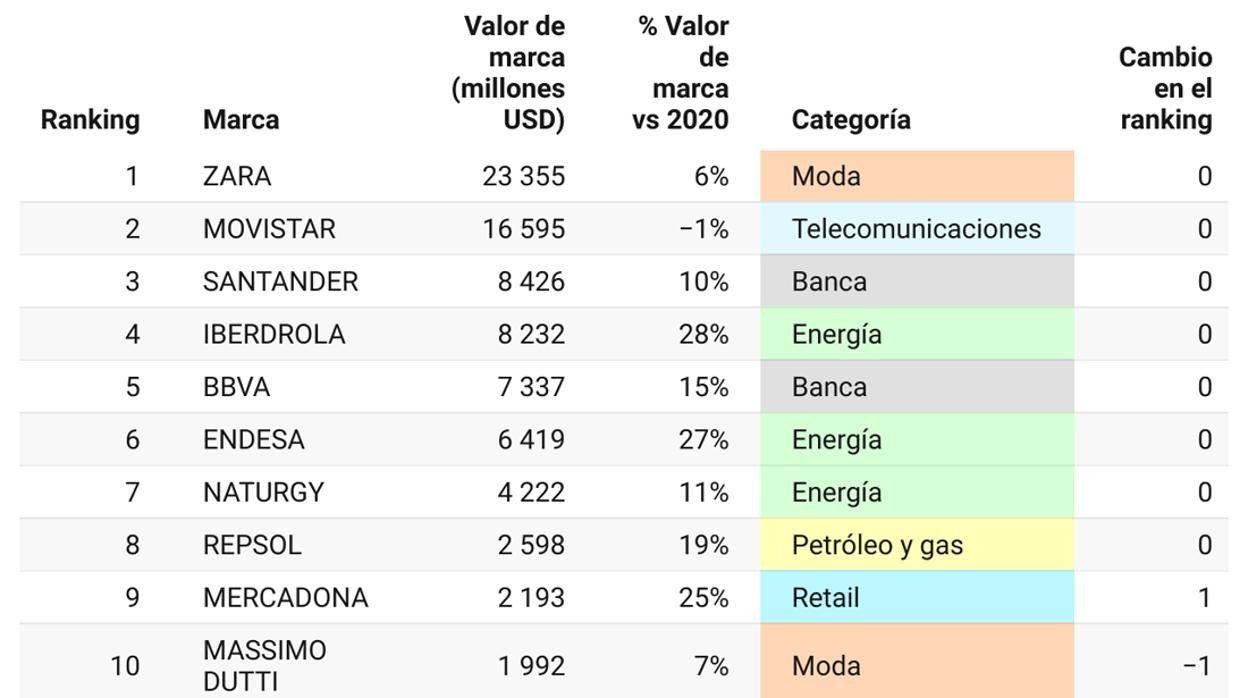Select the 23 355 brand value cell
The height and width of the screenshot is (698, 1248).
click(523, 177)
